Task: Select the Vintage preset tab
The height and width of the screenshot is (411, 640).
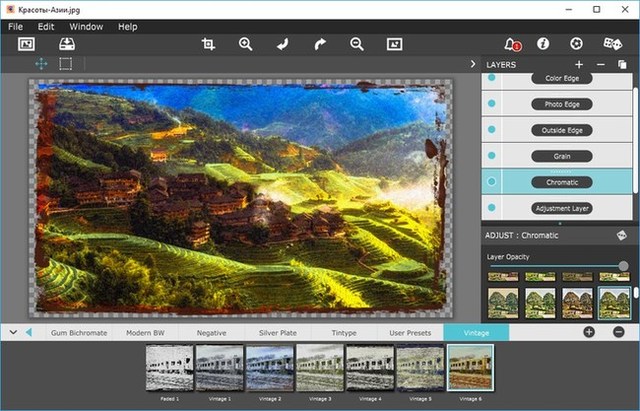Action: click(x=476, y=333)
